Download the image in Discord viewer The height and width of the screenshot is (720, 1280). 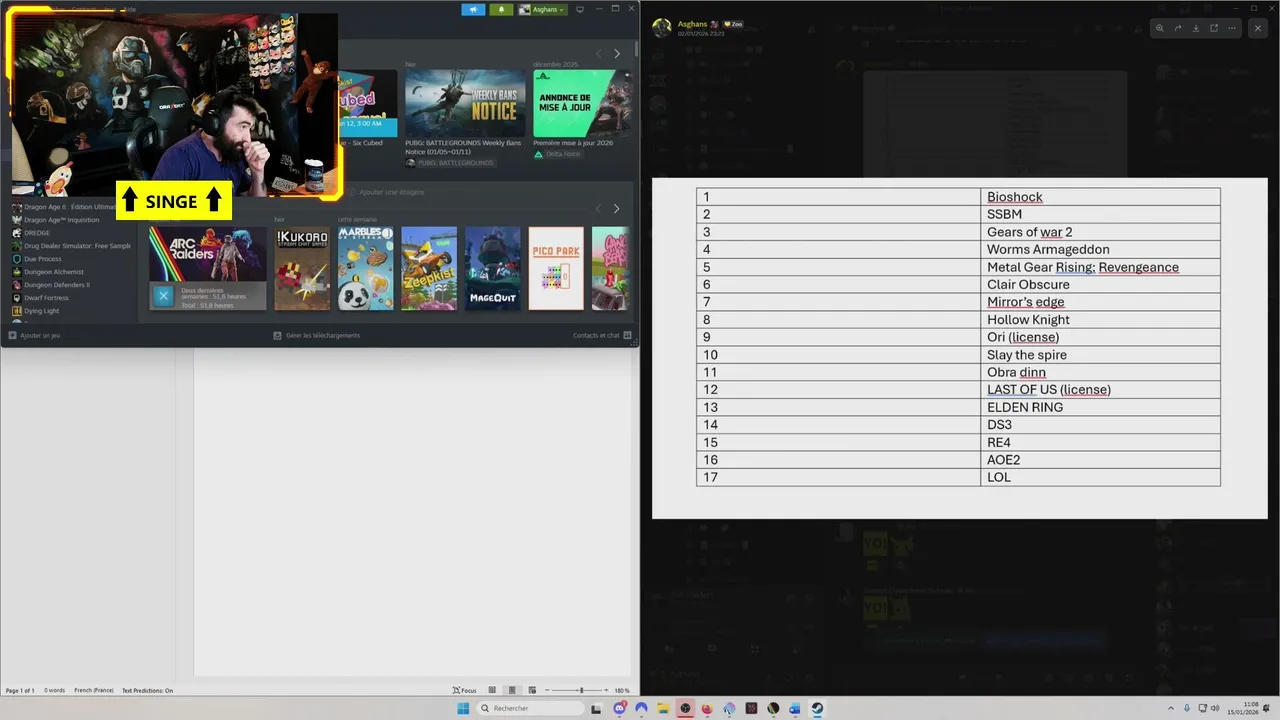(x=1196, y=28)
